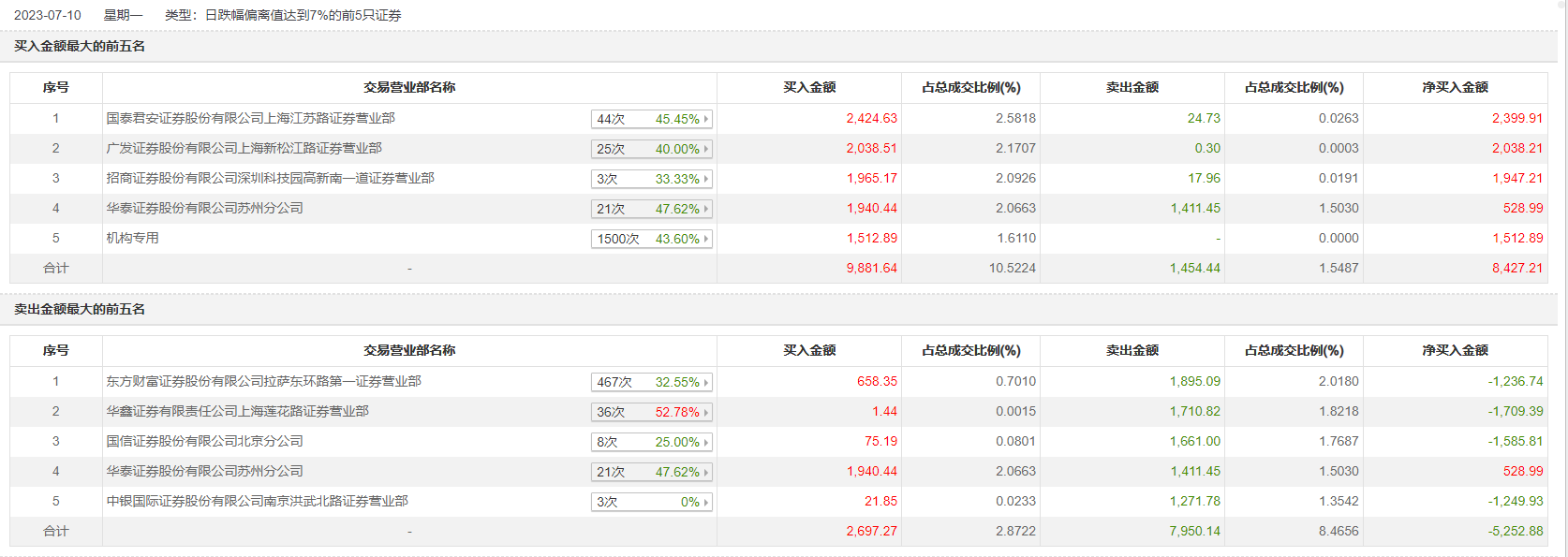Open 广发证券上海新松江路证券营业部 link
The width and height of the screenshot is (1568, 557).
coord(244,148)
